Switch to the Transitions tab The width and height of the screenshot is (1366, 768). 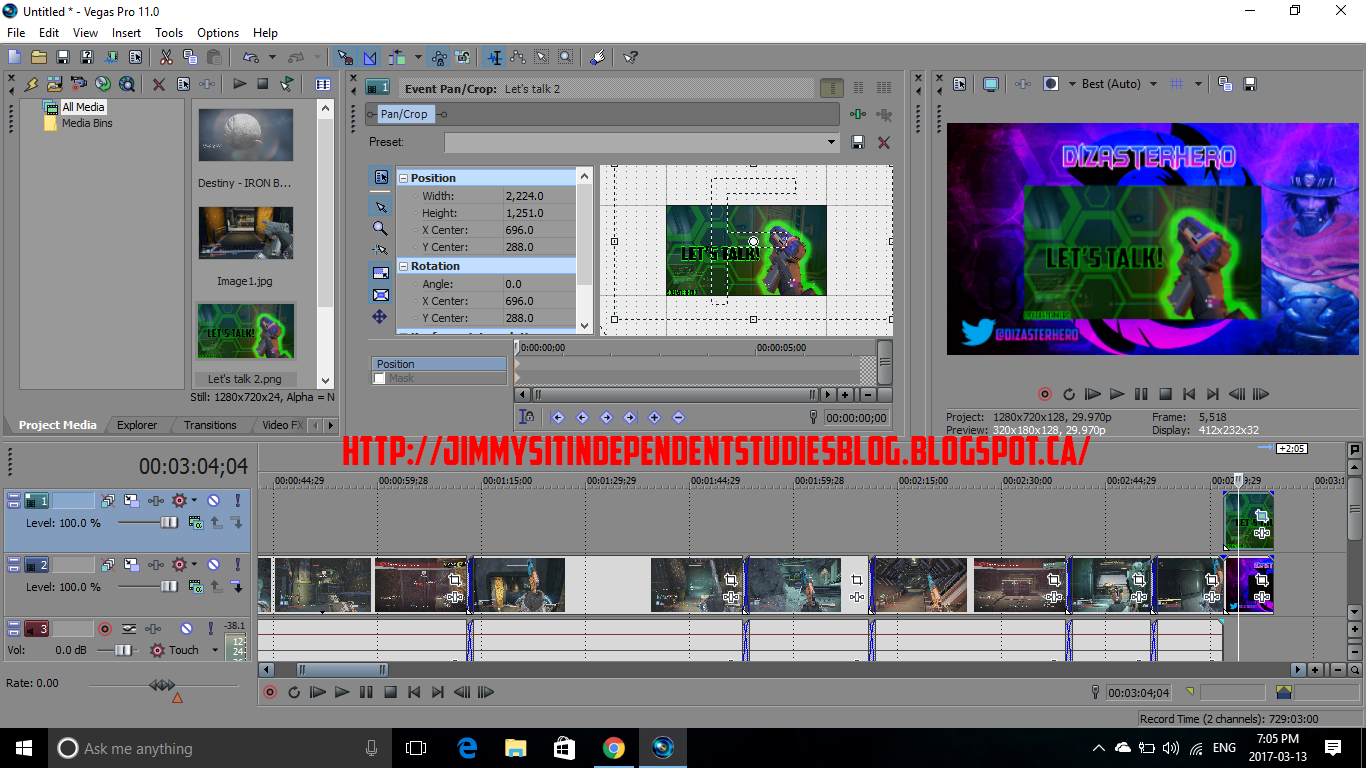click(210, 425)
